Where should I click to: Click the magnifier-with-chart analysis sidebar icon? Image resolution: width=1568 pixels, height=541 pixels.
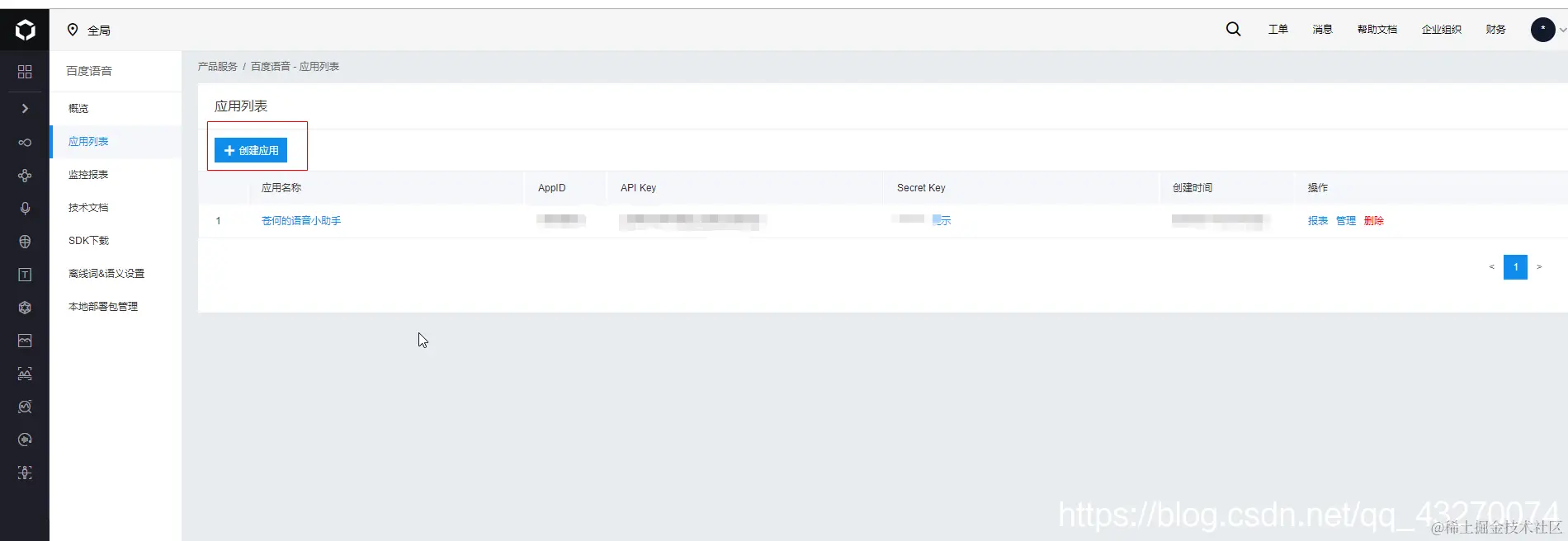click(25, 407)
